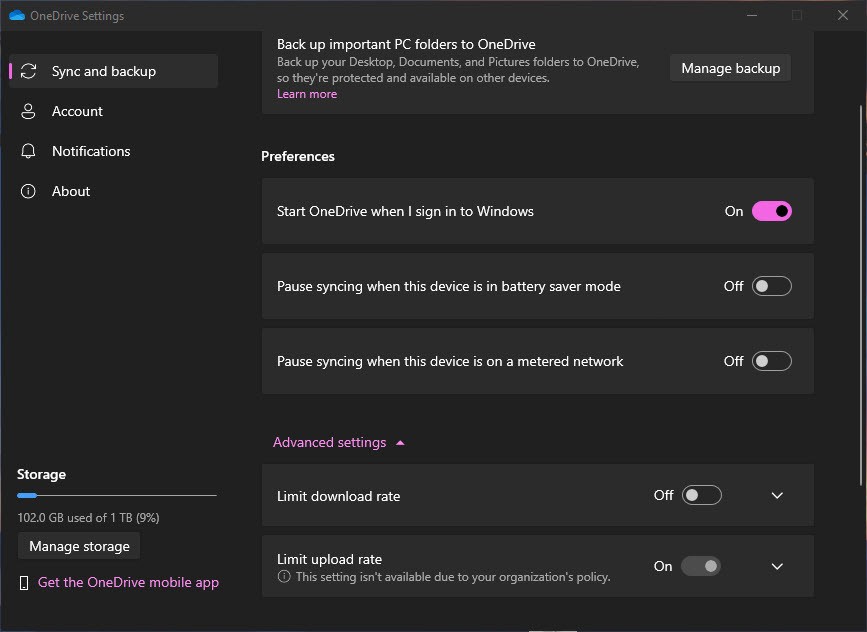Click the storage usage bar

pos(116,495)
